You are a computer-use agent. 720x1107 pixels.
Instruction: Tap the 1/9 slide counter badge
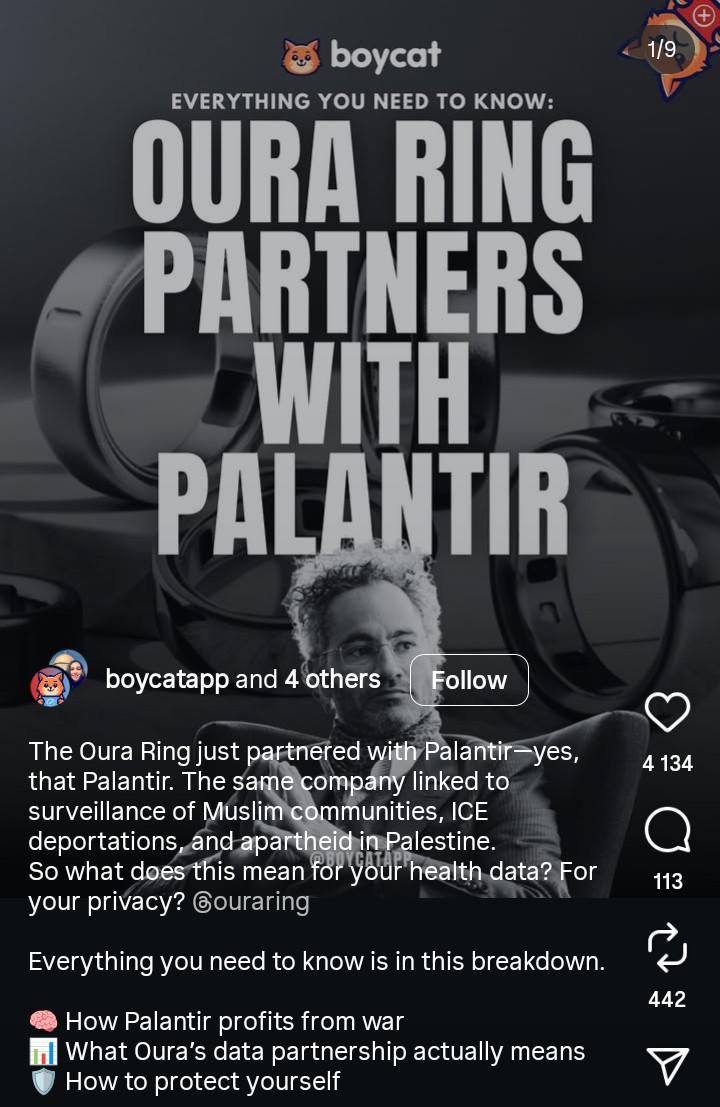662,49
